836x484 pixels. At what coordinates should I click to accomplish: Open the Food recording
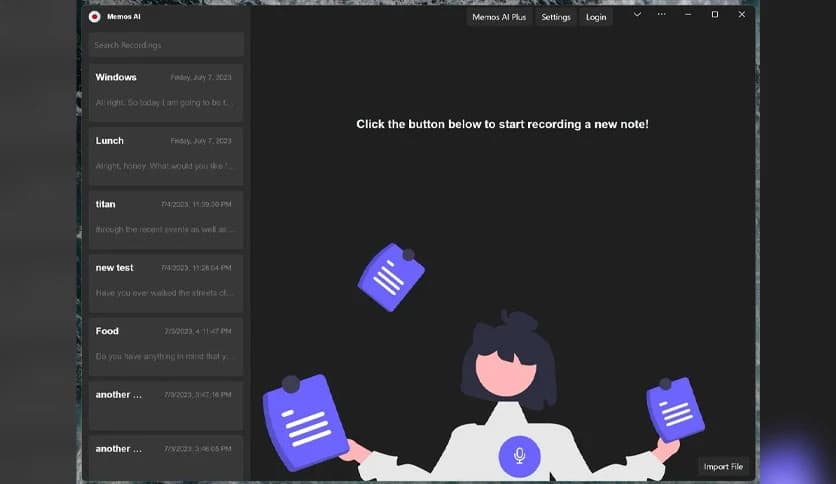tap(166, 346)
